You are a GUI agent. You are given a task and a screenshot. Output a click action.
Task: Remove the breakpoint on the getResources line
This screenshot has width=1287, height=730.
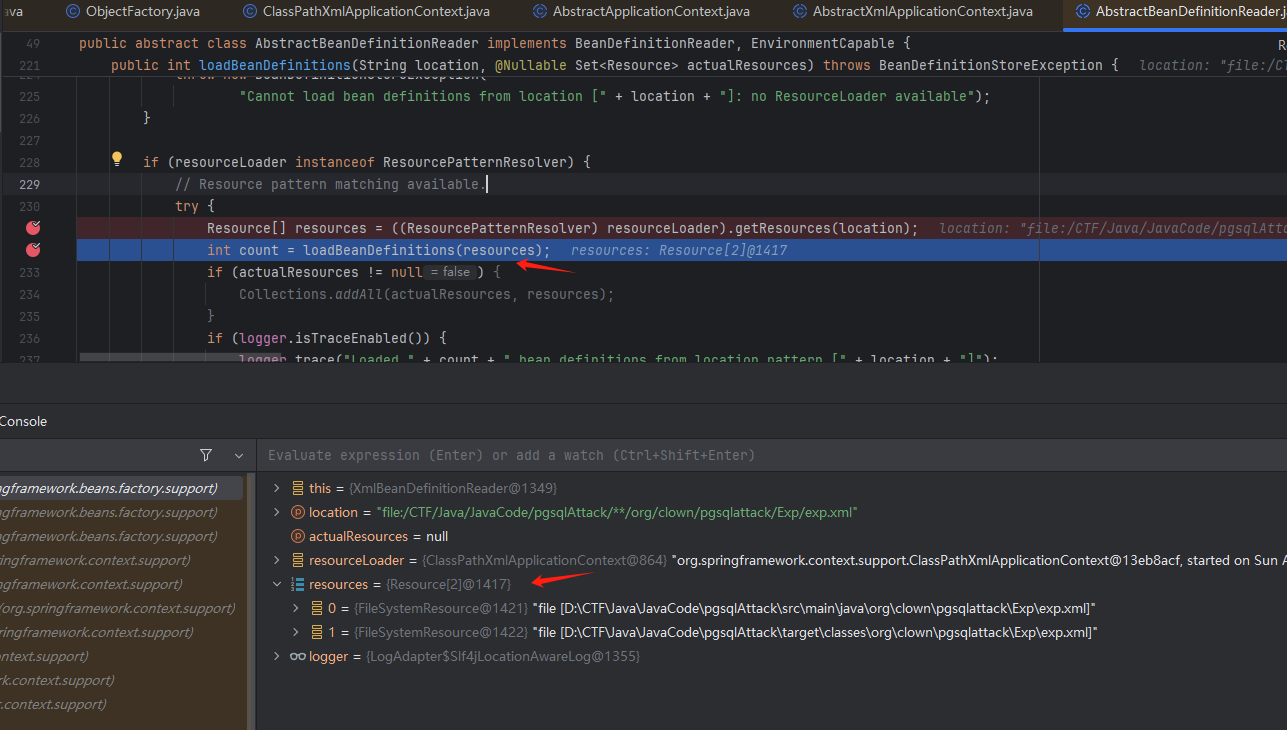coord(33,228)
